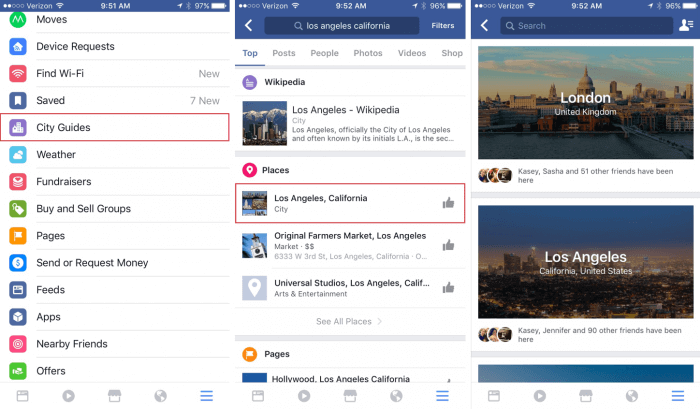
Task: Like Los Angeles, California place with thumbs-up
Action: [448, 203]
